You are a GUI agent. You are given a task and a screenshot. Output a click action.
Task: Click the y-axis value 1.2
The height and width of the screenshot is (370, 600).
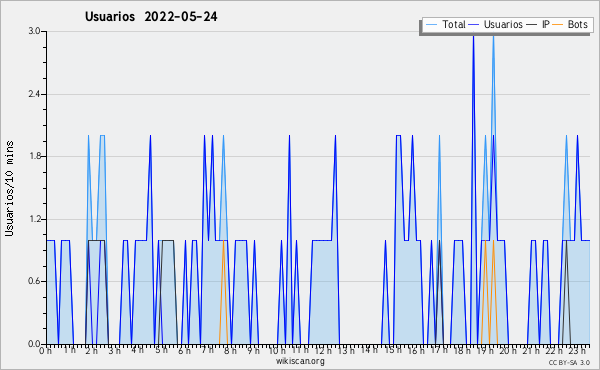click(34, 219)
